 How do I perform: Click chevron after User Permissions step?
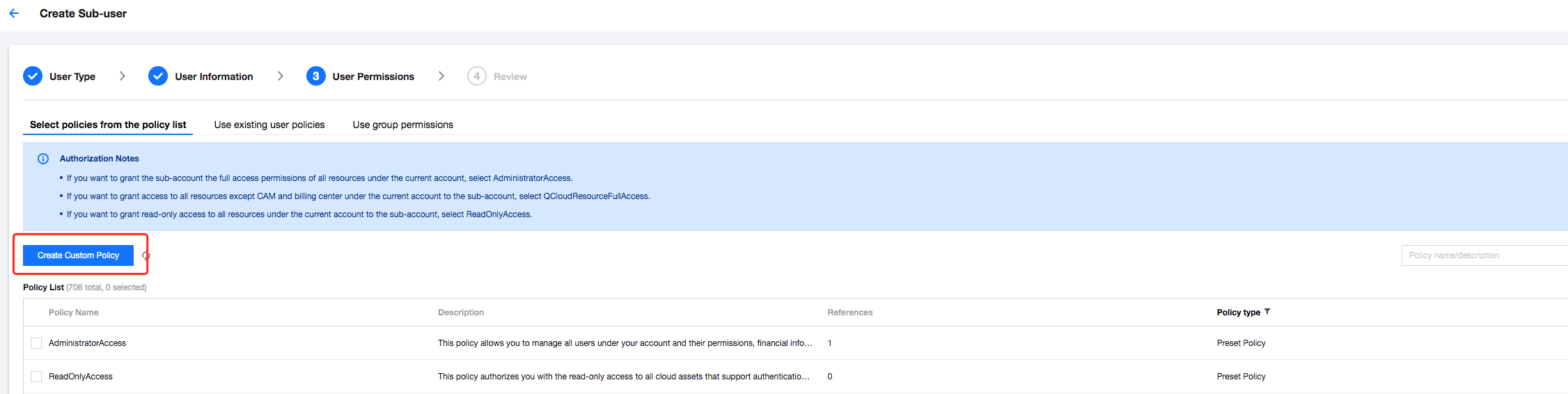pos(441,76)
